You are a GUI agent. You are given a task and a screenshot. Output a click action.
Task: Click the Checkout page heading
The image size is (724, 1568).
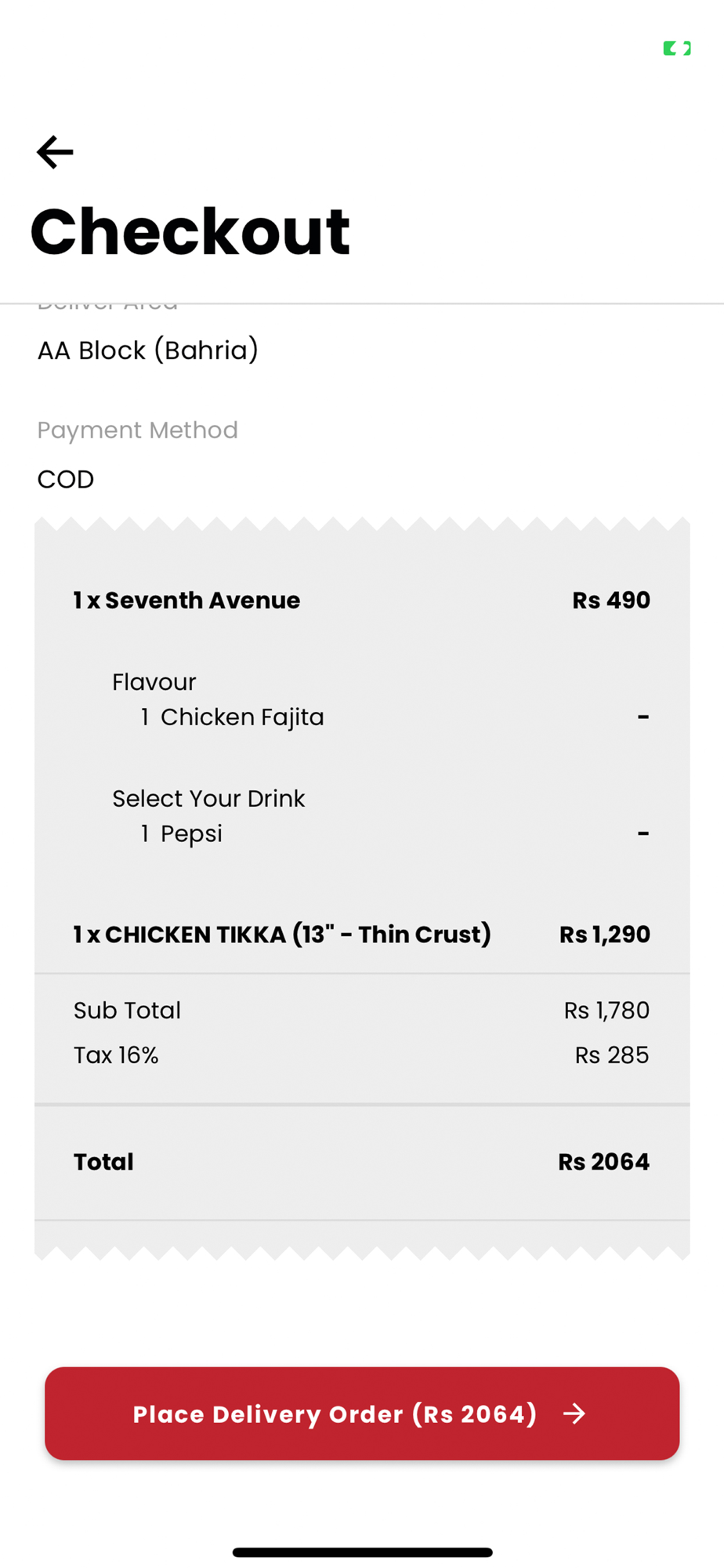pyautogui.click(x=190, y=230)
